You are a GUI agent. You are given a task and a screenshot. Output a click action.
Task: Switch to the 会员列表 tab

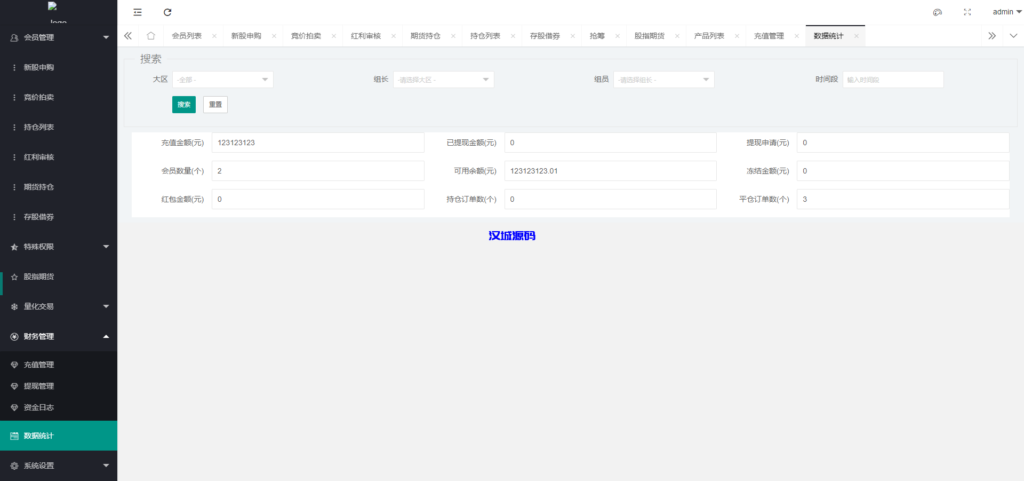[x=186, y=35]
